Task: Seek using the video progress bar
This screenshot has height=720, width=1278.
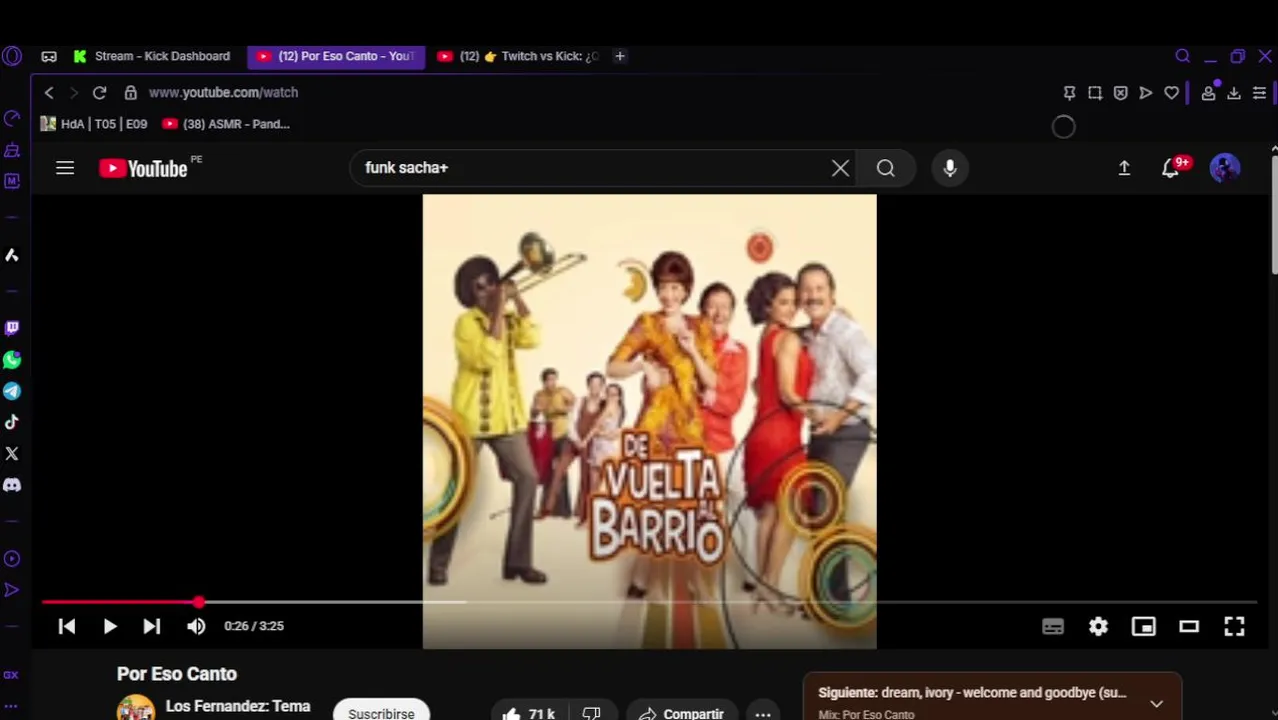Action: pos(649,602)
